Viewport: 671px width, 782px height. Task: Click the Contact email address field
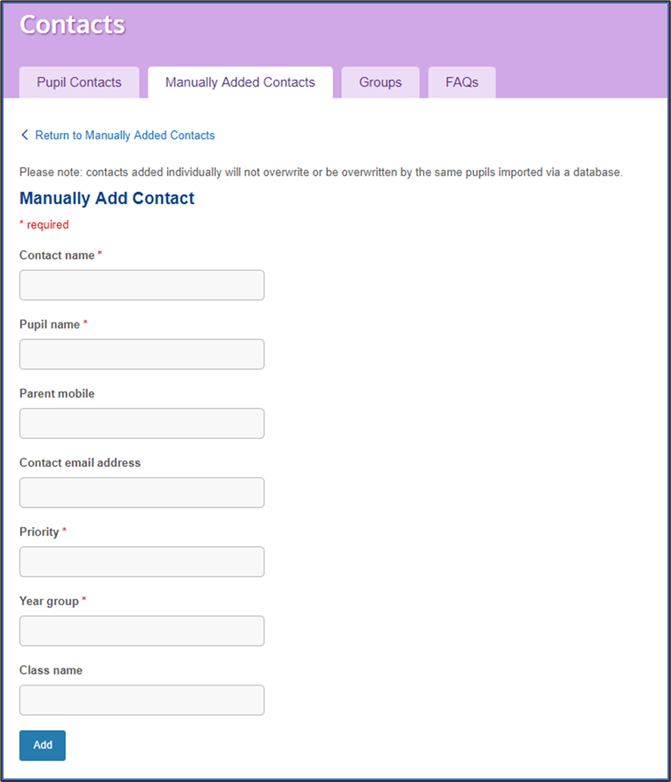click(x=142, y=492)
